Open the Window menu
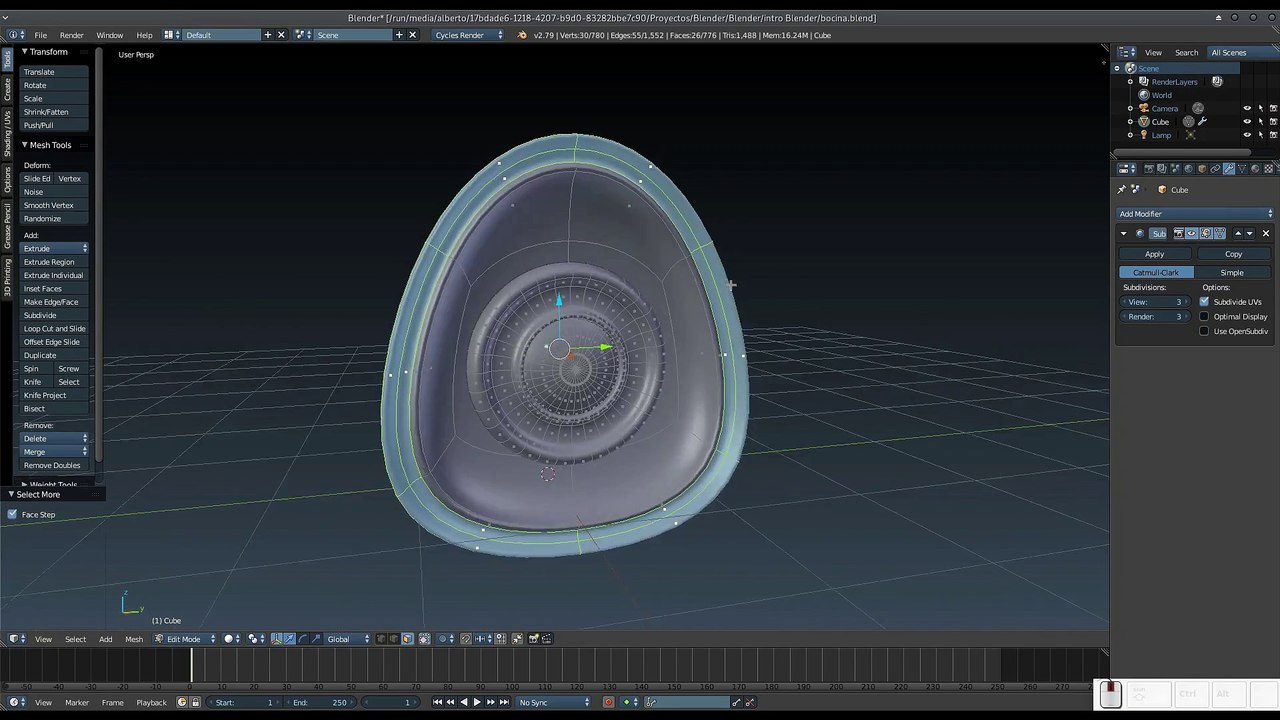This screenshot has height=720, width=1280. point(109,35)
